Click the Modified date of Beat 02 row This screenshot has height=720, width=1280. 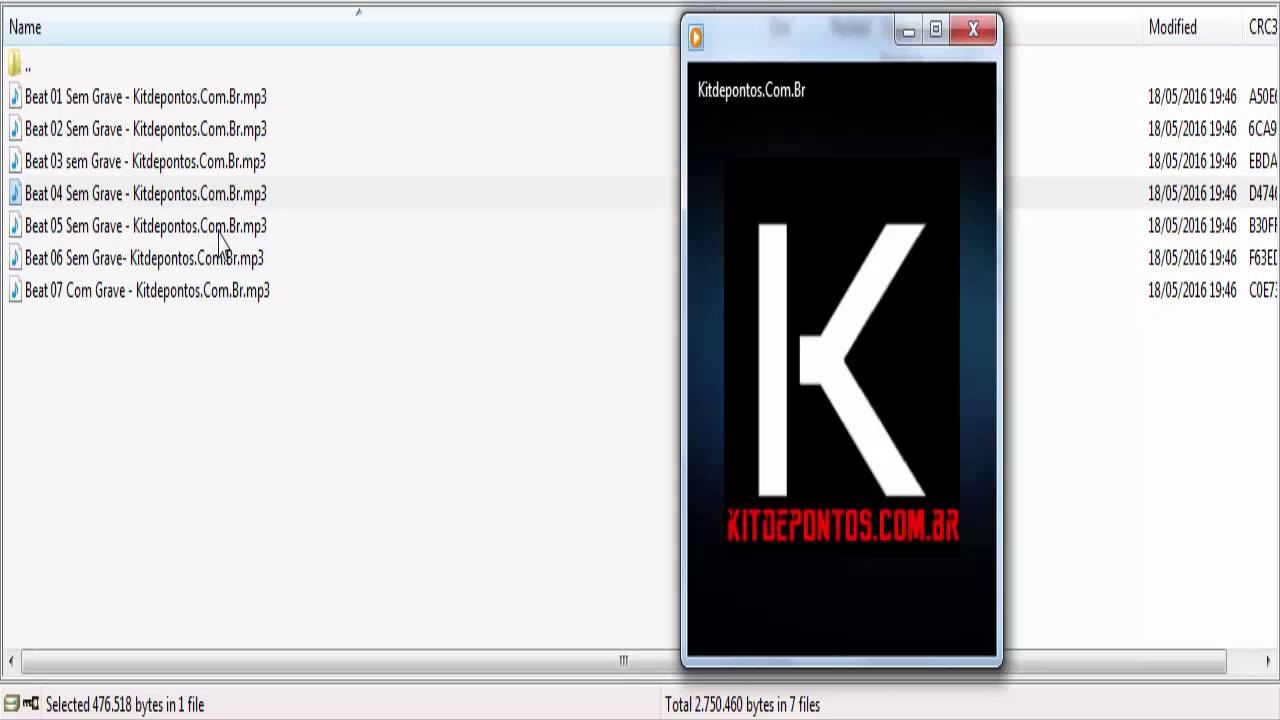[x=1192, y=129]
